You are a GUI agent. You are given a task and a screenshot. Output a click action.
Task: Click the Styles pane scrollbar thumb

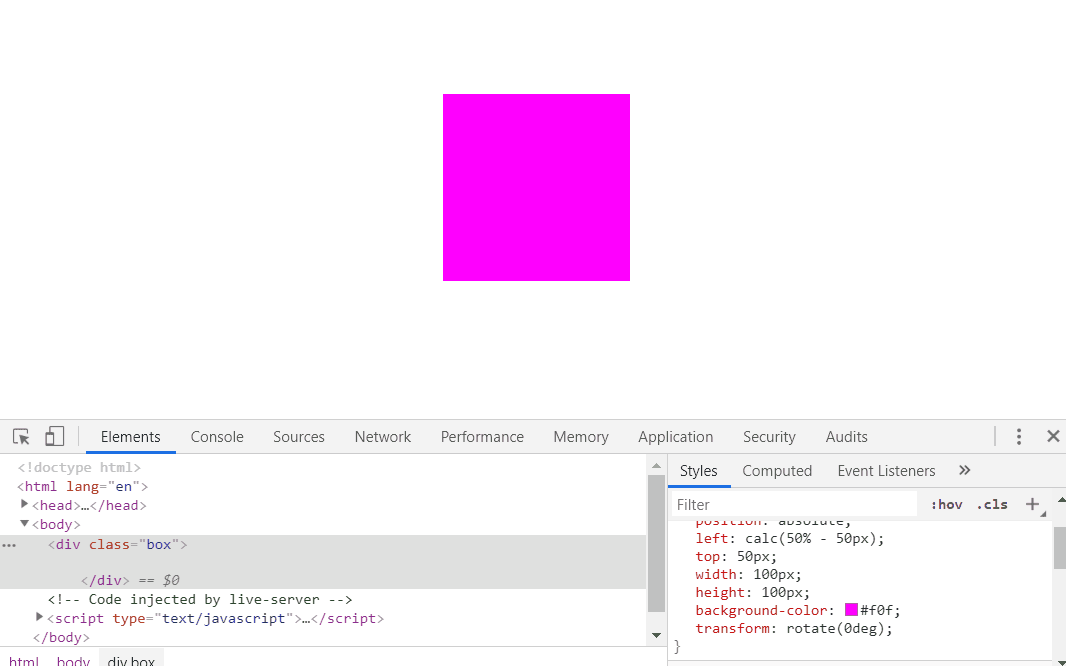pos(1060,548)
